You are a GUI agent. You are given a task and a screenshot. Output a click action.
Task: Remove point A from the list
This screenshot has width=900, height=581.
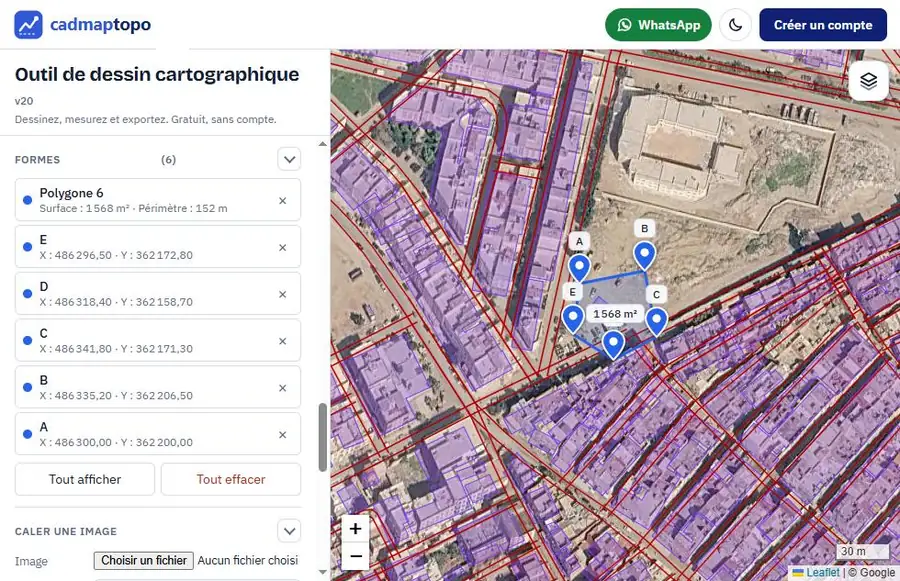[282, 435]
